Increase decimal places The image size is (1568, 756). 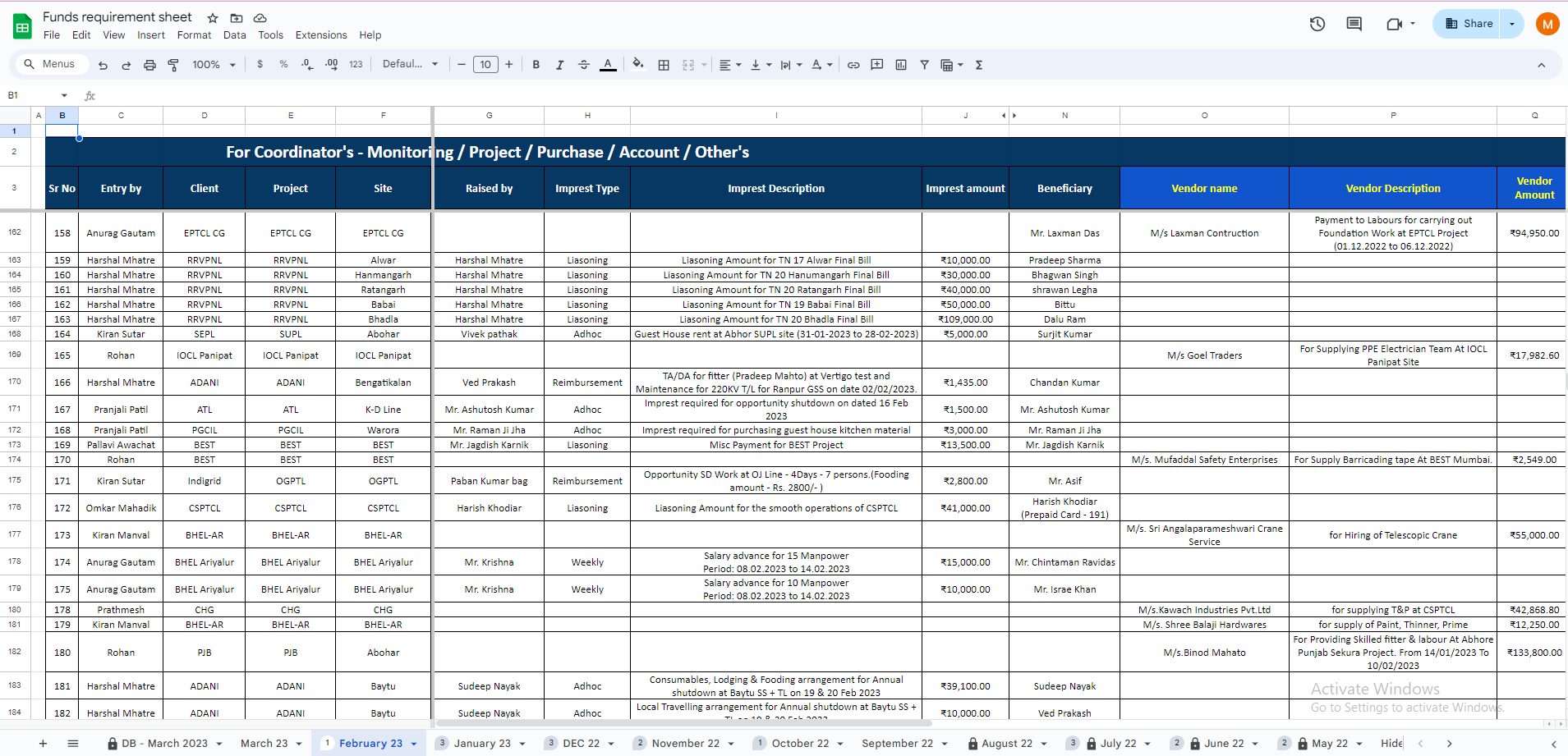coord(331,64)
